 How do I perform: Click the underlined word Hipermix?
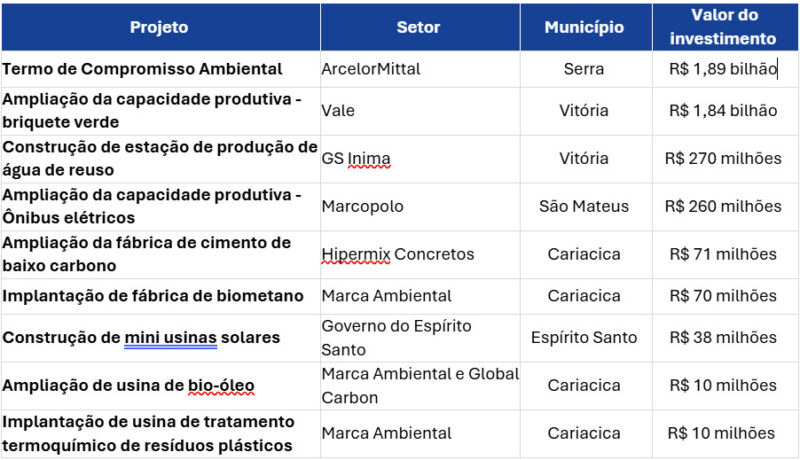(x=355, y=254)
